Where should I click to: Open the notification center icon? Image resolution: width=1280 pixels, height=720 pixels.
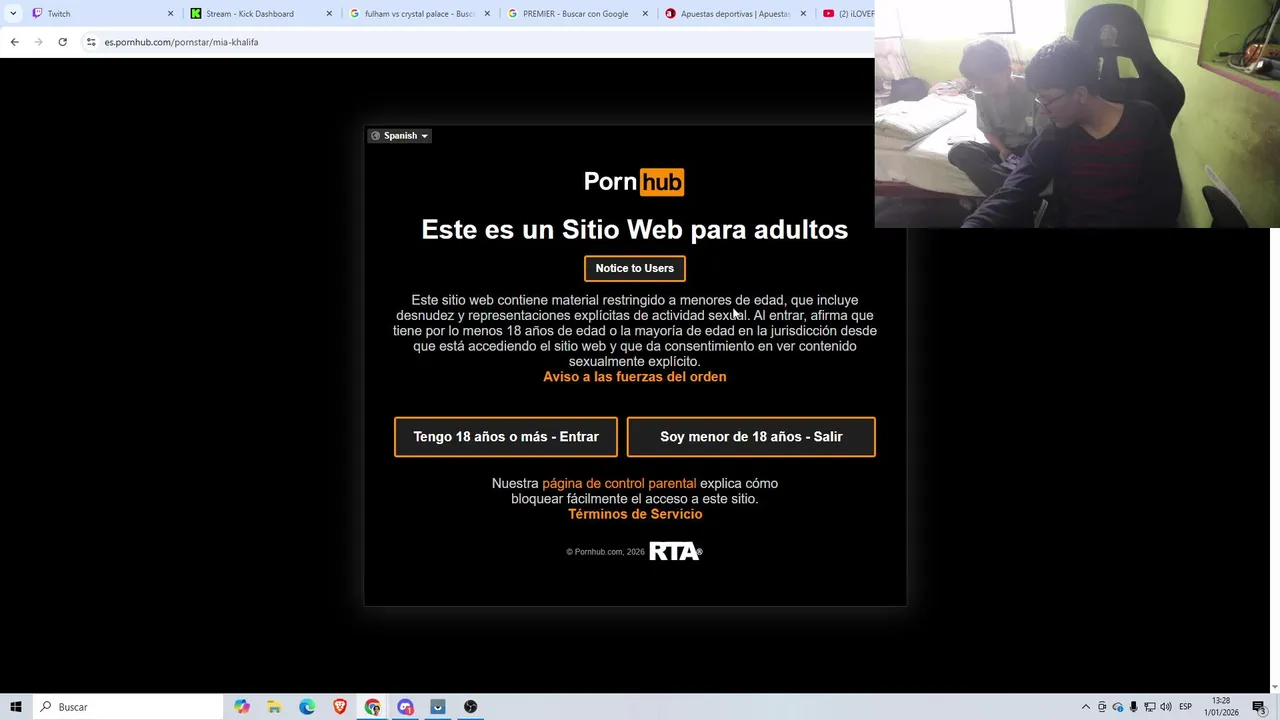[1259, 707]
